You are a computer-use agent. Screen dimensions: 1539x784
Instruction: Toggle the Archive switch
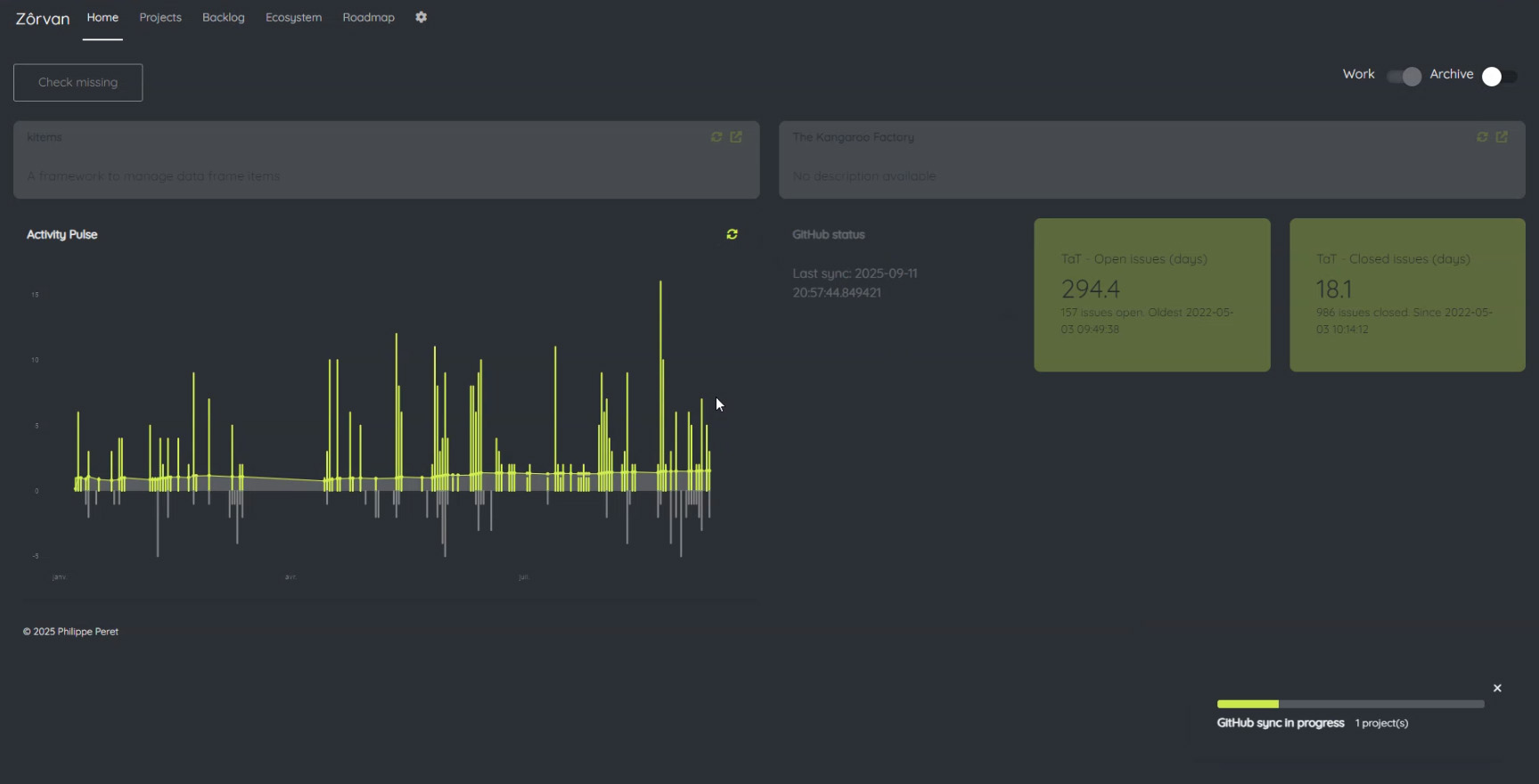(x=1499, y=77)
